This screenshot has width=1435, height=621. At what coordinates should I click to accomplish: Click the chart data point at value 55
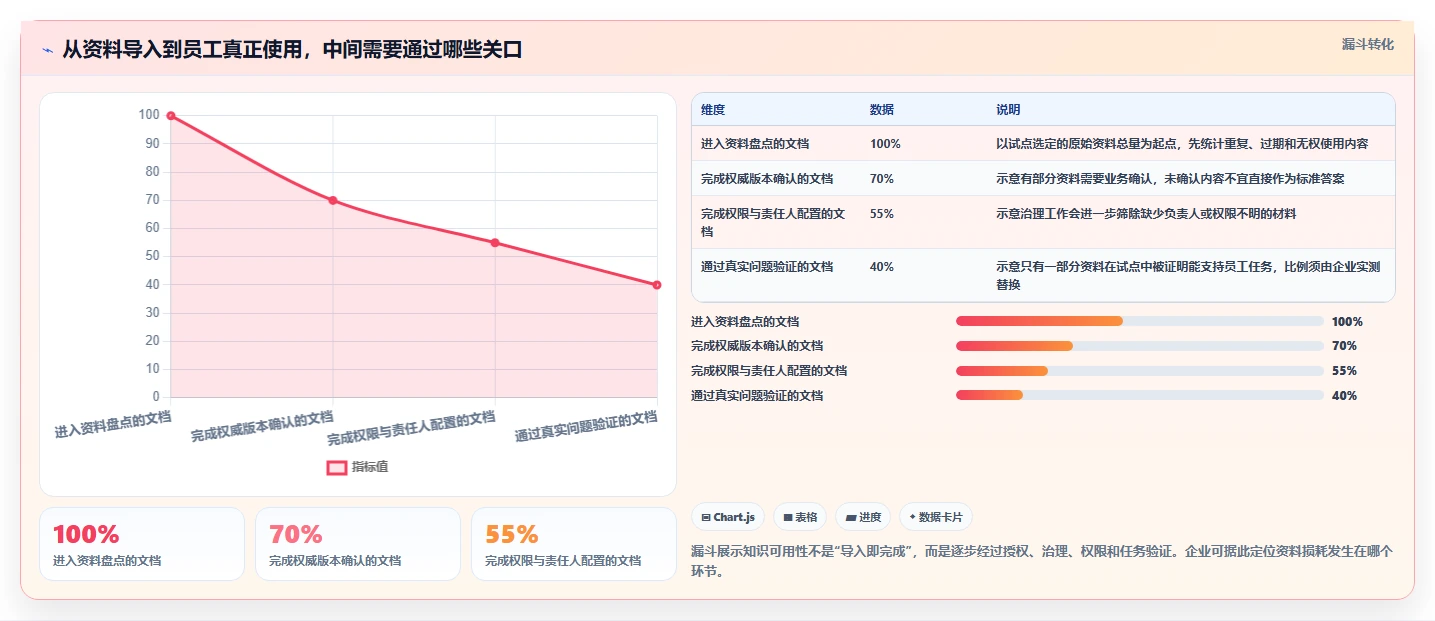pyautogui.click(x=495, y=243)
